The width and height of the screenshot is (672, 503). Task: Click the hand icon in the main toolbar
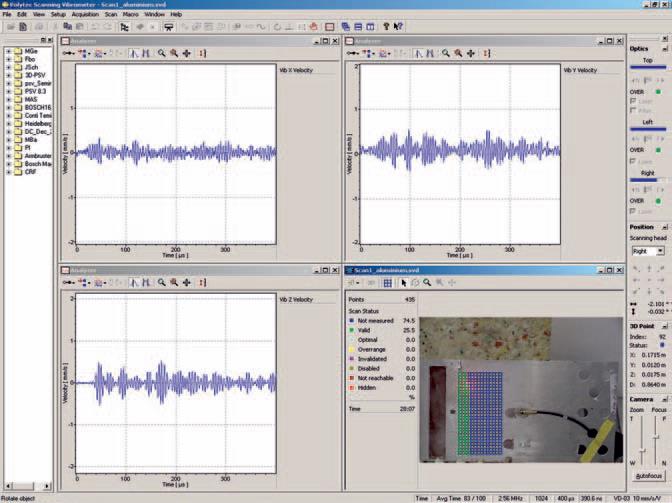pos(313,27)
